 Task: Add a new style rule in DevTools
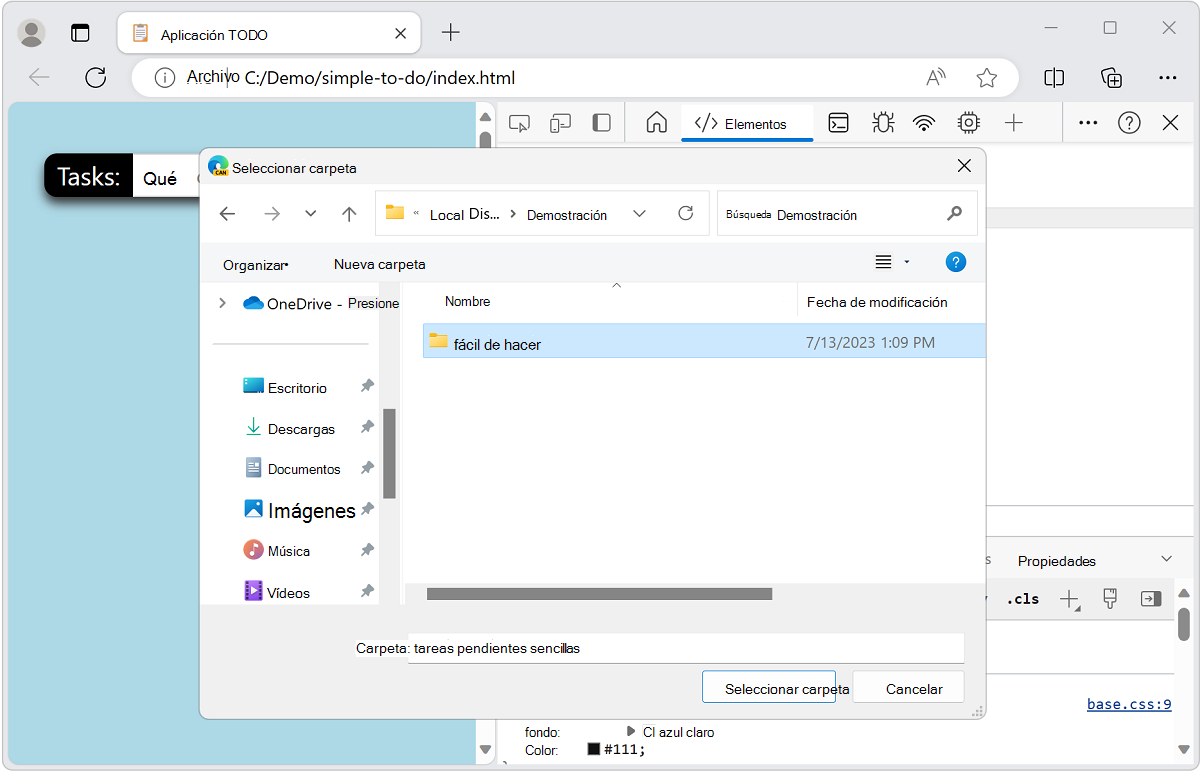click(1070, 600)
